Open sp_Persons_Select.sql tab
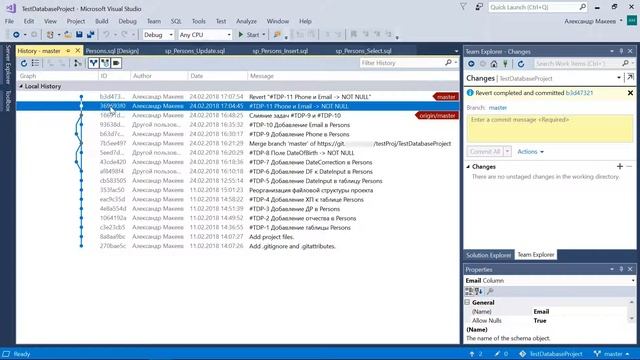 pos(363,51)
